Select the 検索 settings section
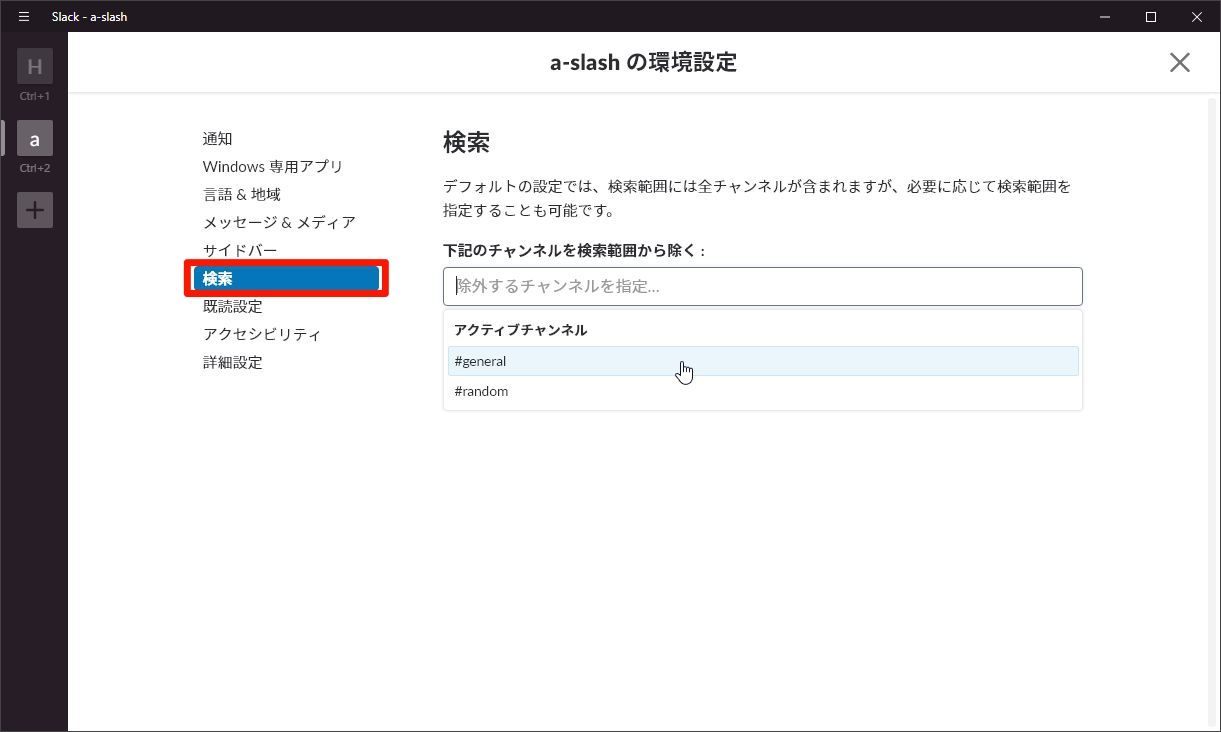Viewport: 1221px width, 732px height. 286,279
